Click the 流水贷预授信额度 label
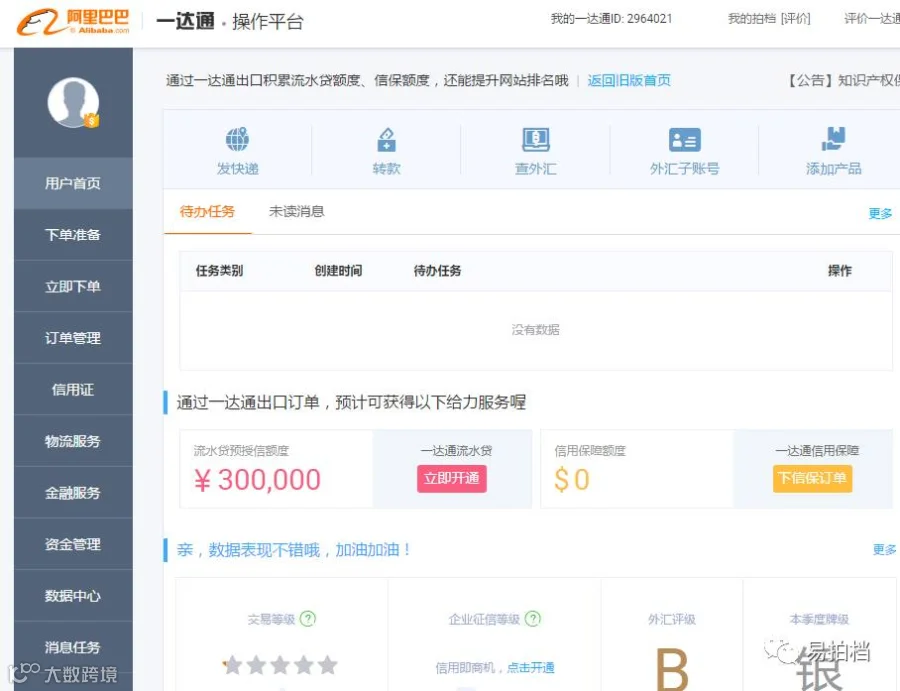 (x=241, y=451)
